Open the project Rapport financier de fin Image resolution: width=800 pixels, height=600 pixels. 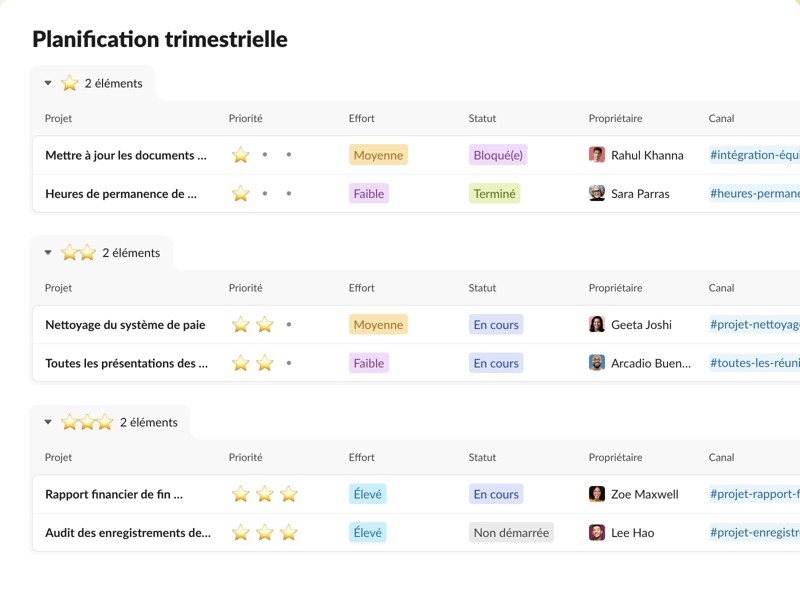point(116,494)
